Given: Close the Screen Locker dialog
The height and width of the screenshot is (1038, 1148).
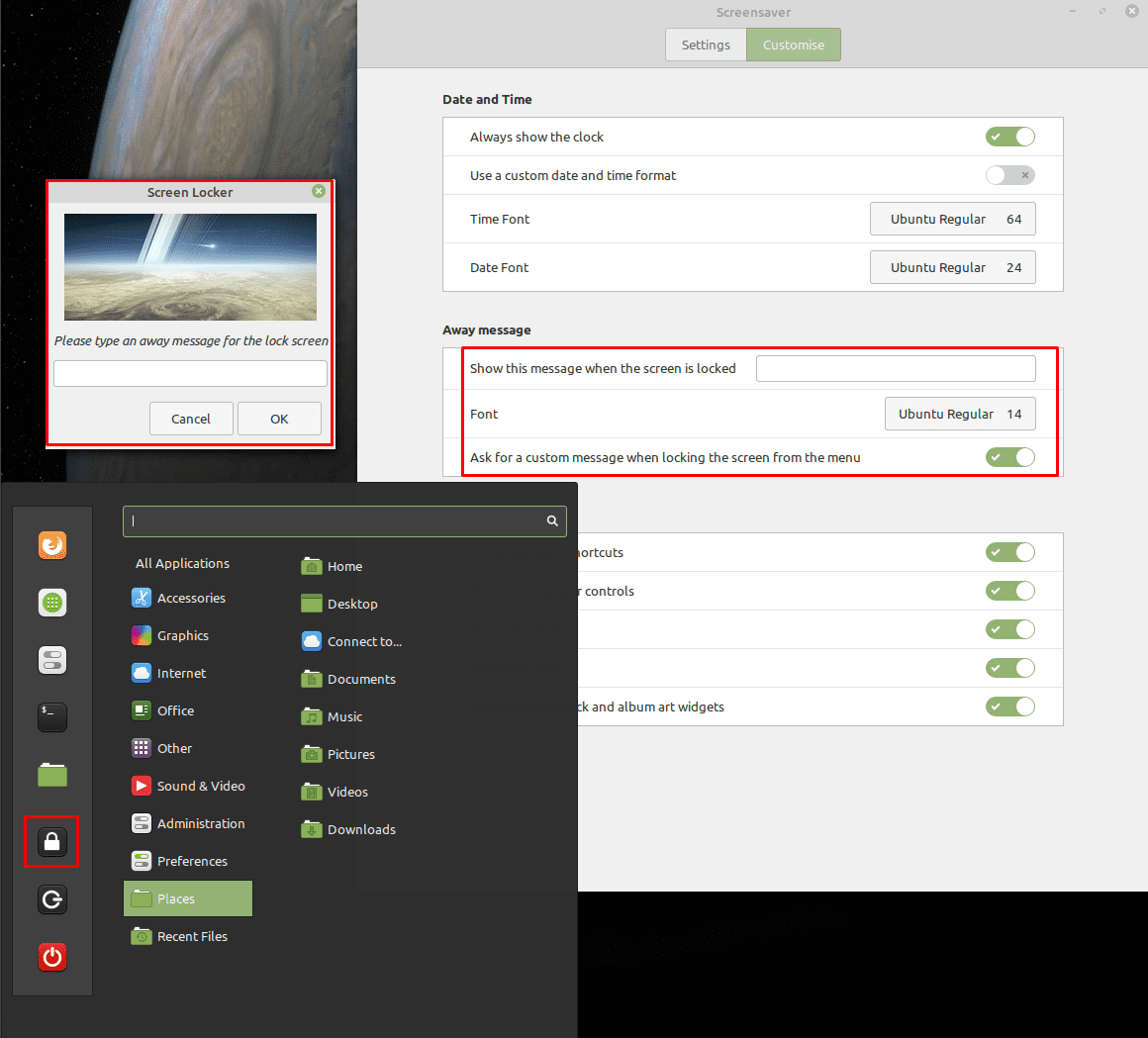Looking at the screenshot, I should (319, 191).
